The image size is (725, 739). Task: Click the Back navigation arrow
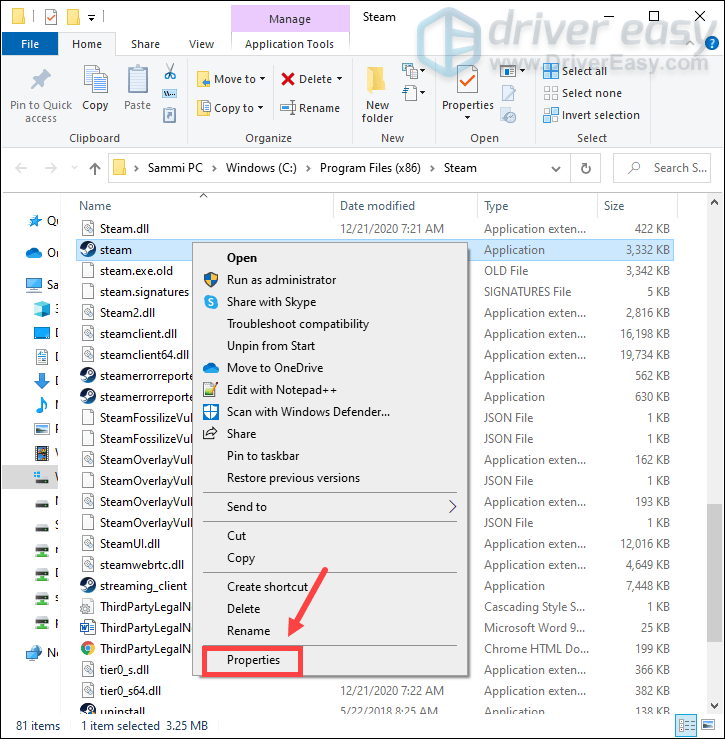tap(21, 168)
